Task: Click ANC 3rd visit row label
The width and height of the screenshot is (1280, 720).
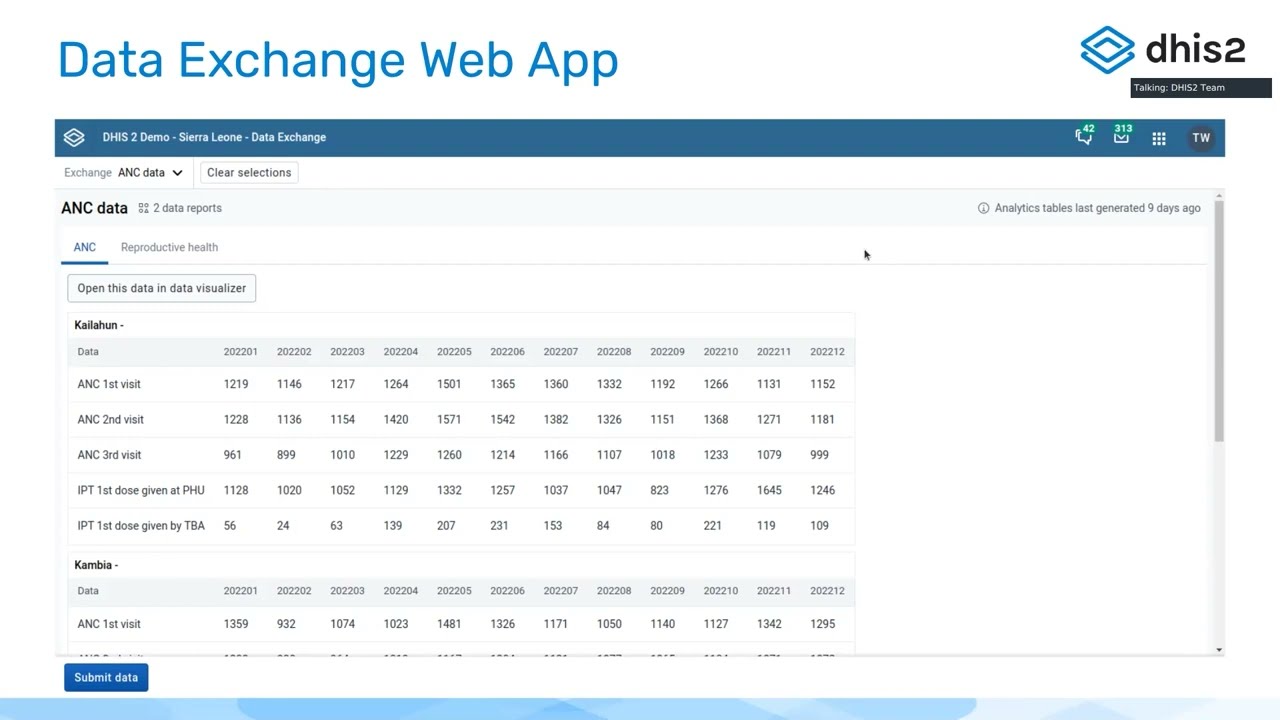Action: point(110,455)
